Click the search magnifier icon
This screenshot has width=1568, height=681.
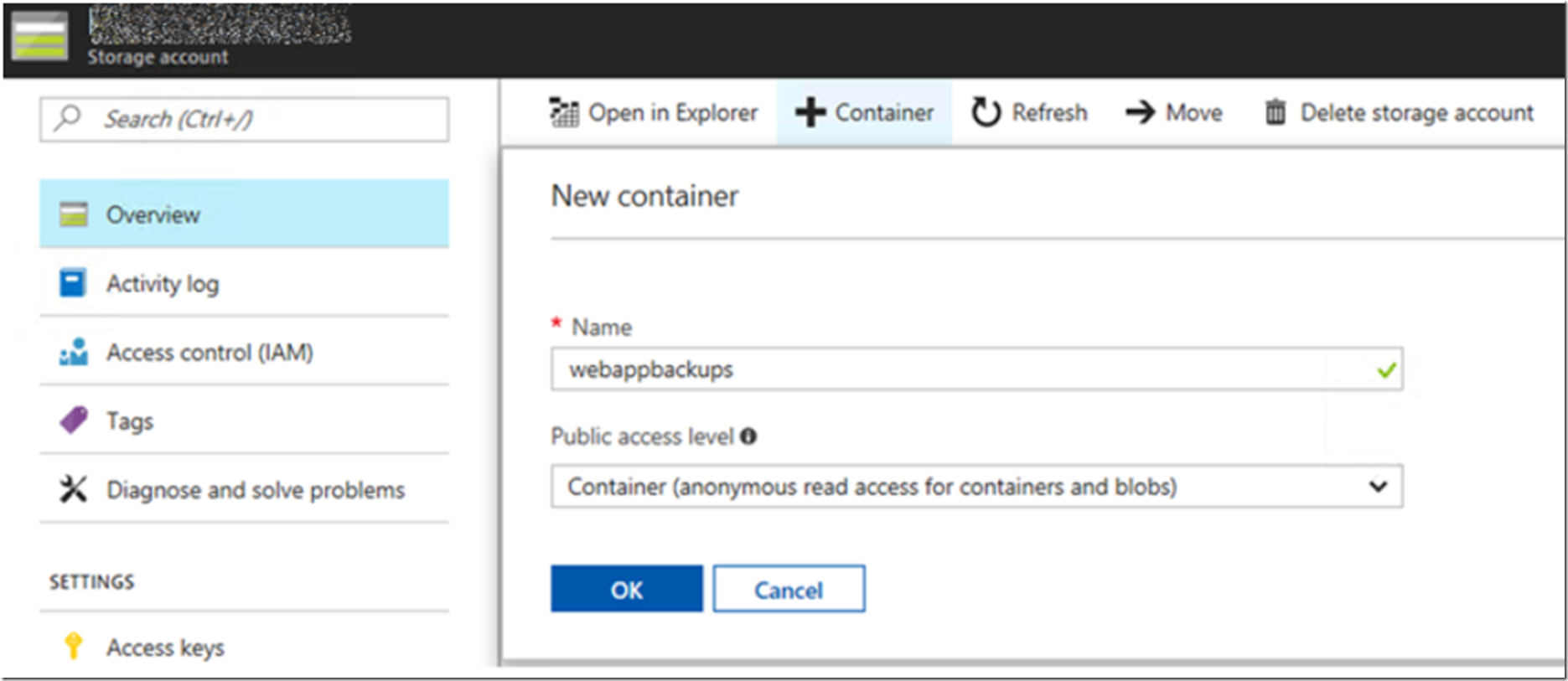(68, 117)
